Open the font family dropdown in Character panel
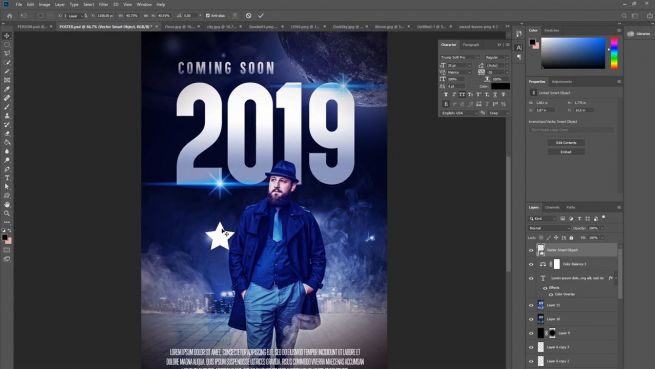Image resolution: width=655 pixels, height=369 pixels. [460, 57]
